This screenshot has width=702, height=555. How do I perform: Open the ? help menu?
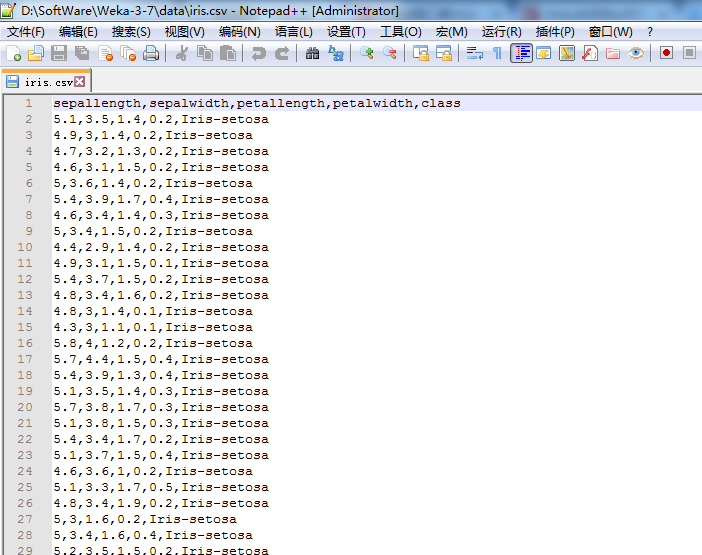point(650,32)
